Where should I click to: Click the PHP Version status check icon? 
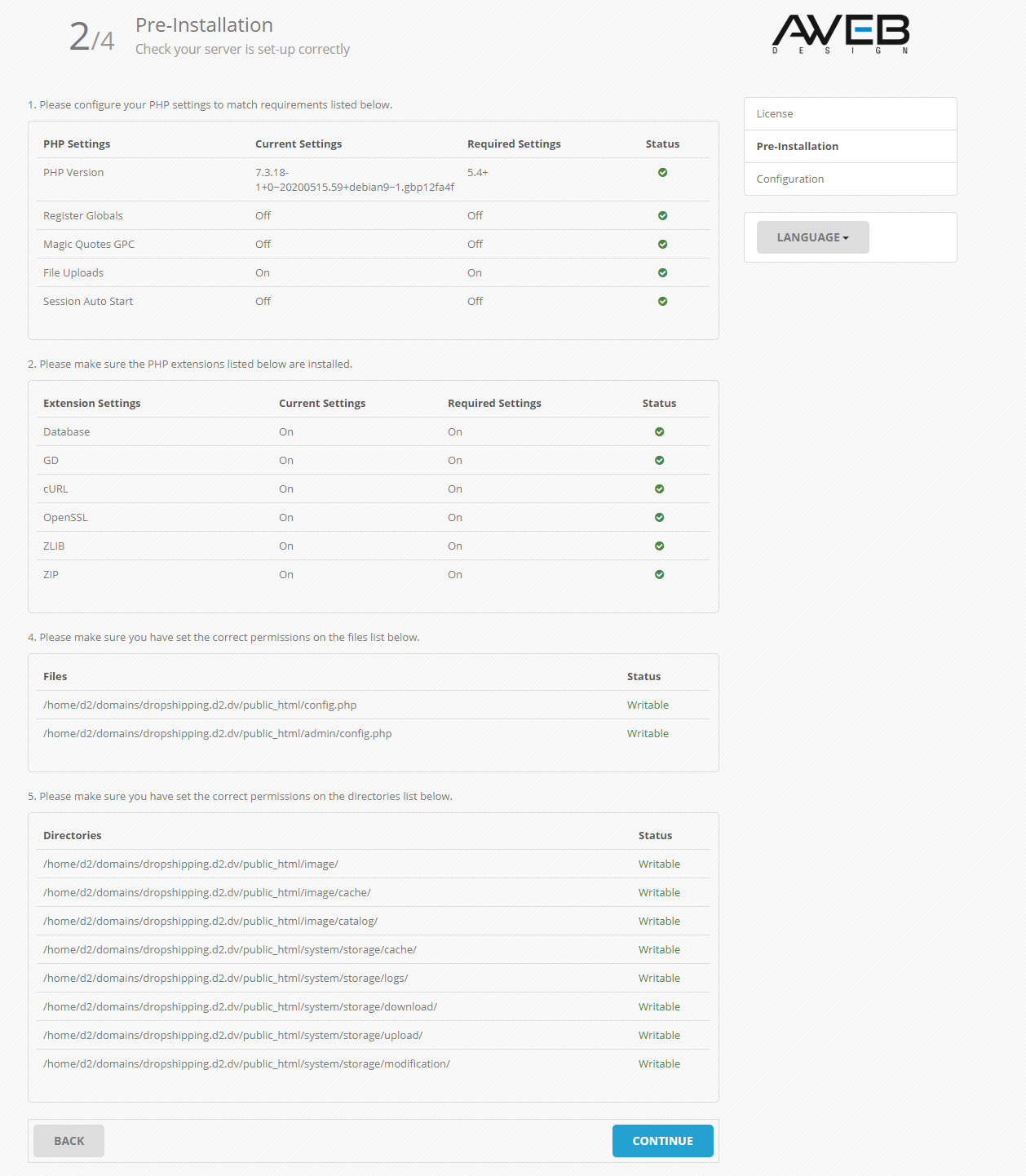(662, 173)
